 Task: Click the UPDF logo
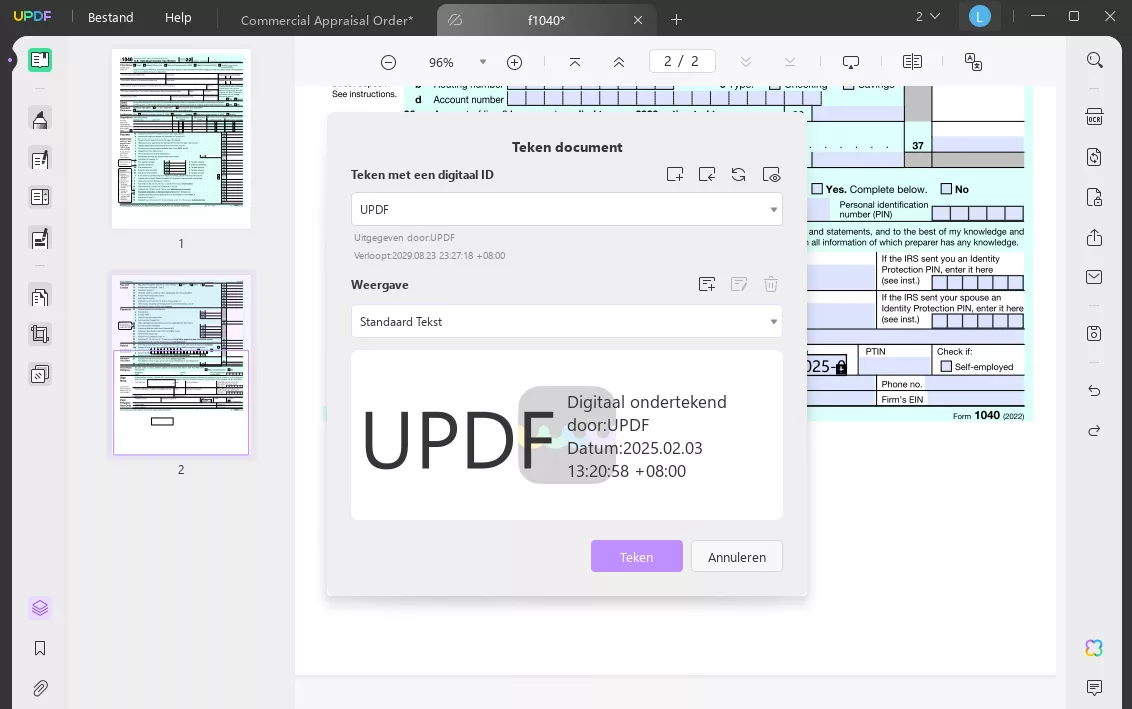point(32,16)
